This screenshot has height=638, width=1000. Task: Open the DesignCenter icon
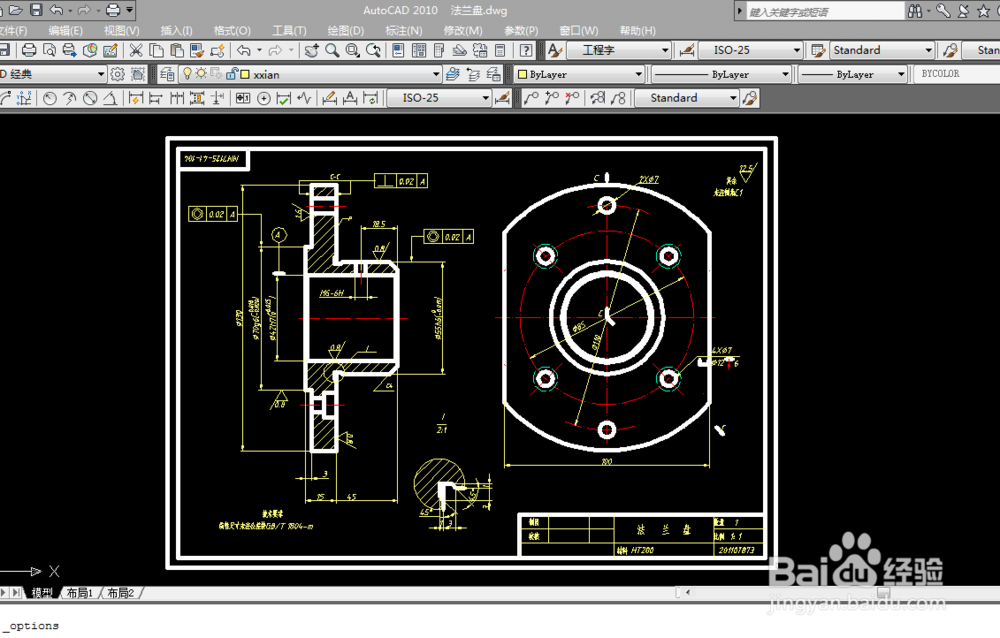coord(419,50)
